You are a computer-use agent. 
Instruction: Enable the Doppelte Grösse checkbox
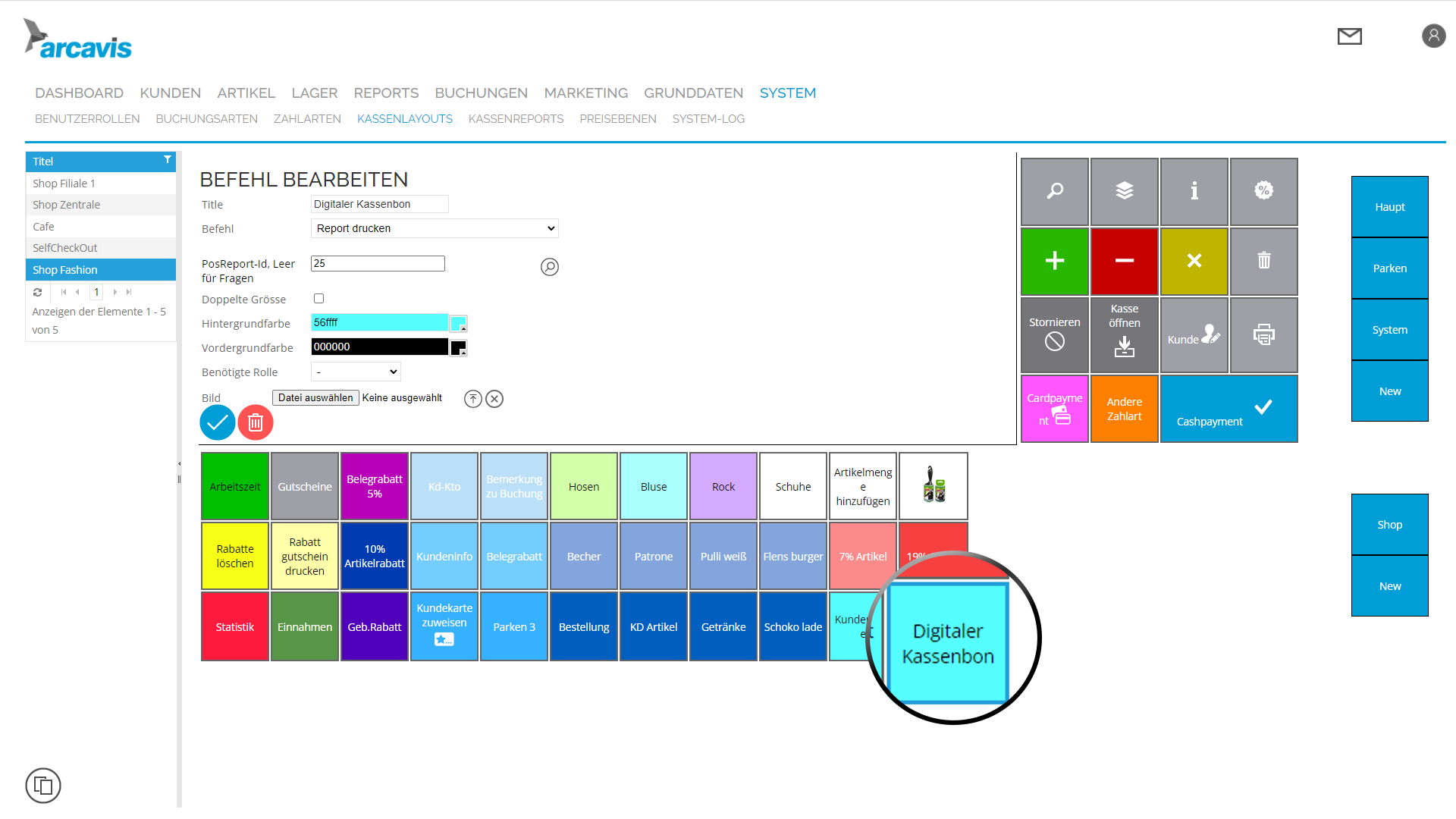pos(318,298)
